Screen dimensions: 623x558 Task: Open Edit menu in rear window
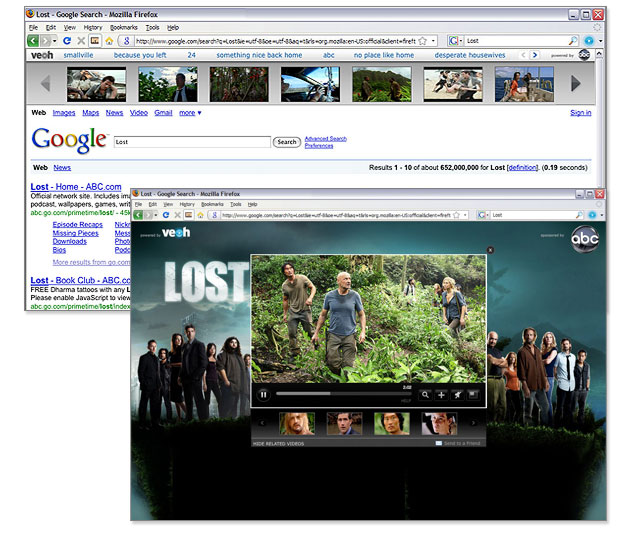click(51, 27)
